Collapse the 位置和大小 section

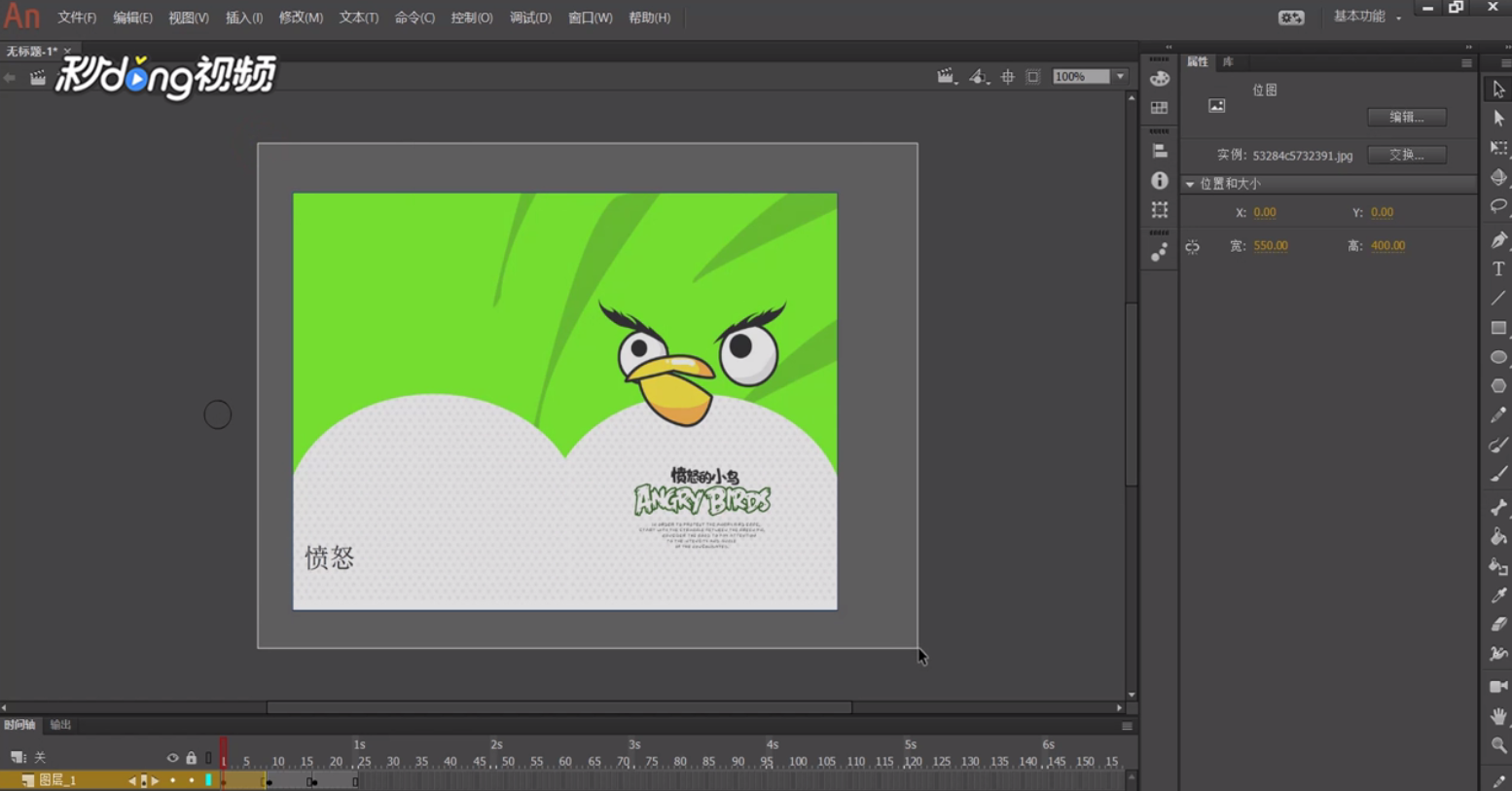[1189, 184]
